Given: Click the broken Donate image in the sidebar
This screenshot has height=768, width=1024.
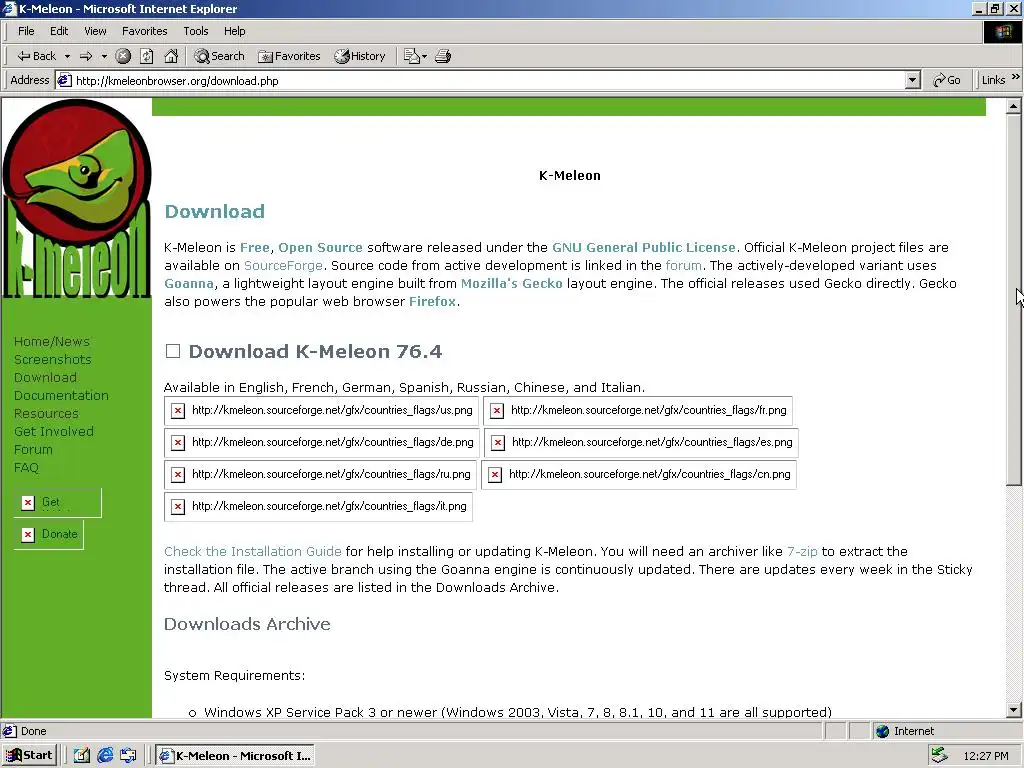Looking at the screenshot, I should pos(49,534).
